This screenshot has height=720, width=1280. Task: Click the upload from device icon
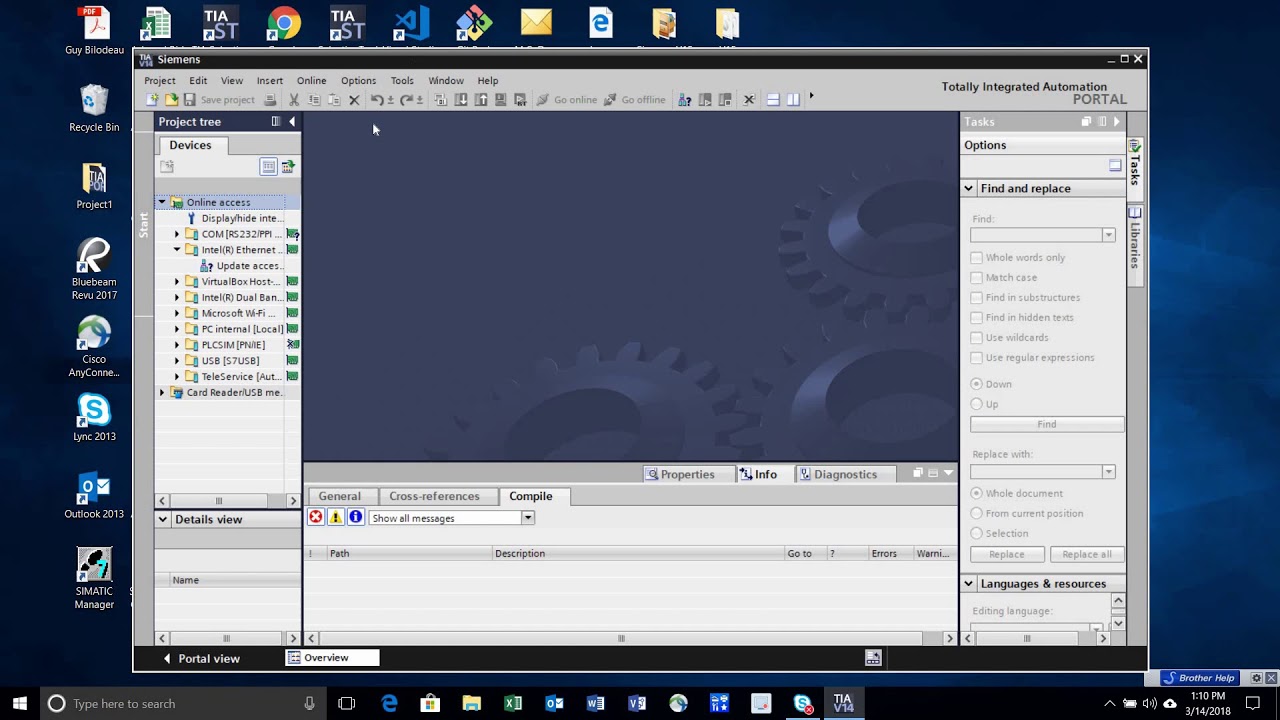(x=481, y=100)
